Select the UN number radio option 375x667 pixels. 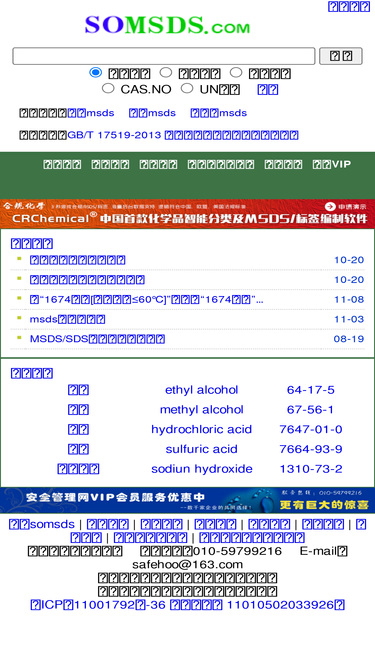pyautogui.click(x=187, y=88)
